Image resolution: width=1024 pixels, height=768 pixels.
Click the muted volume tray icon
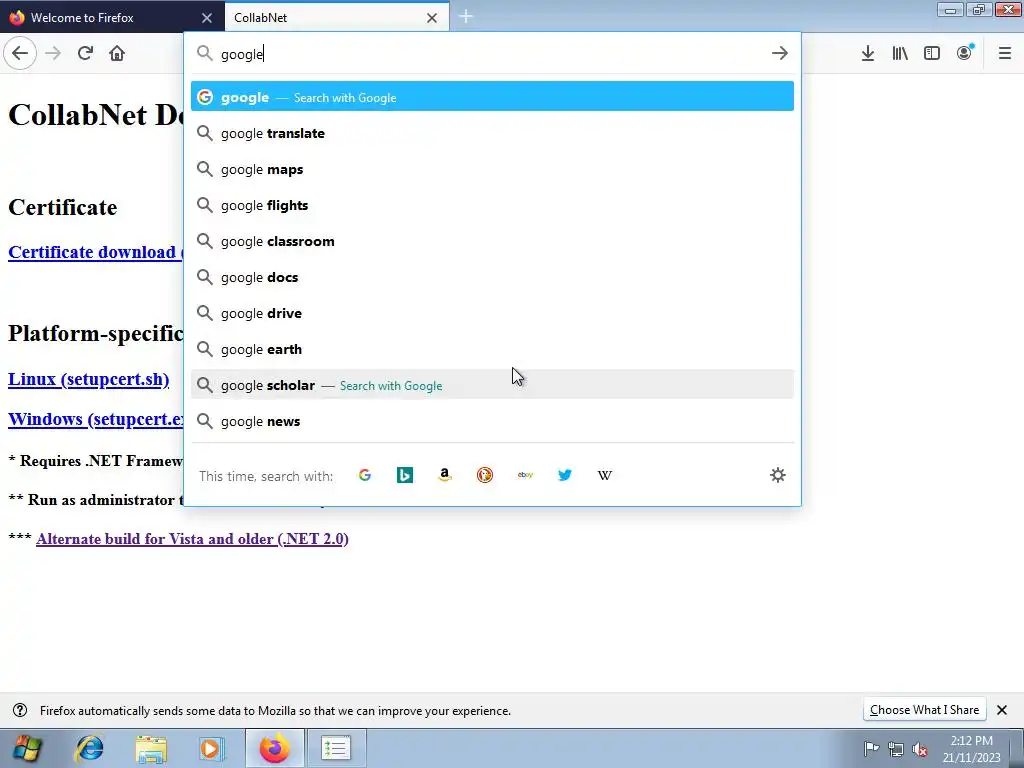click(920, 749)
